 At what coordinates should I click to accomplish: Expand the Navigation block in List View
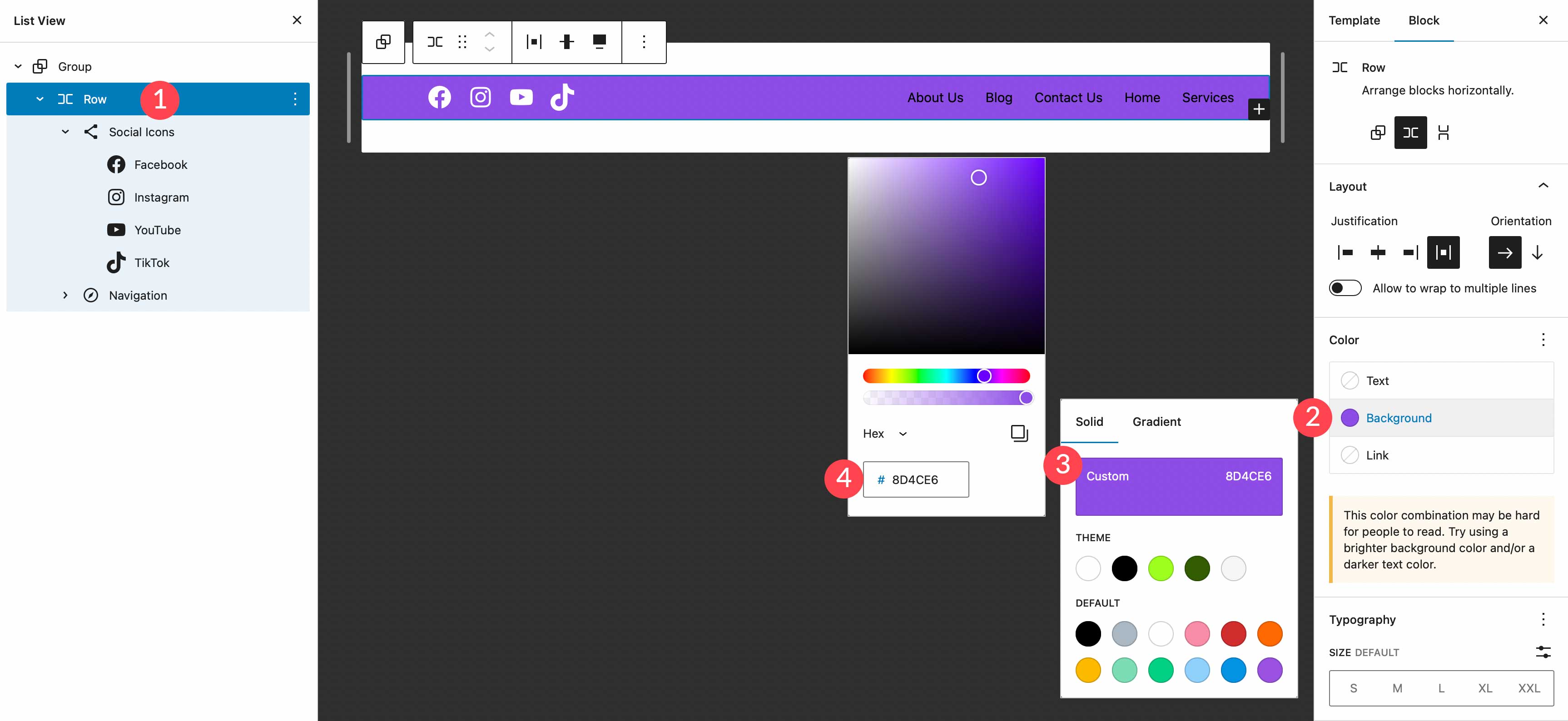pyautogui.click(x=63, y=295)
